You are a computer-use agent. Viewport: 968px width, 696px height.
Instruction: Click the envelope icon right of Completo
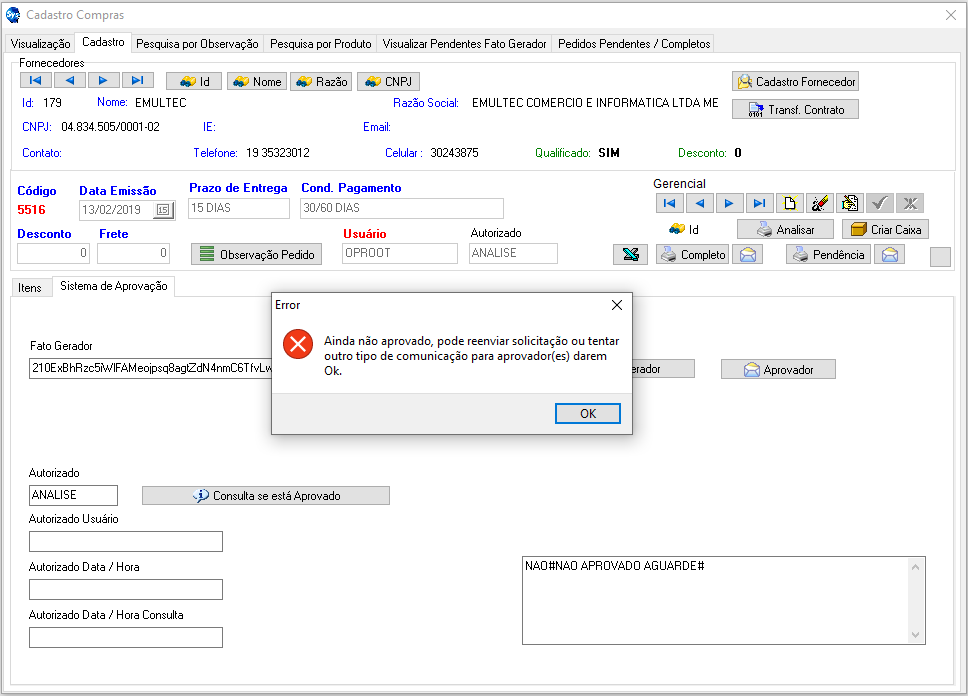(x=747, y=255)
